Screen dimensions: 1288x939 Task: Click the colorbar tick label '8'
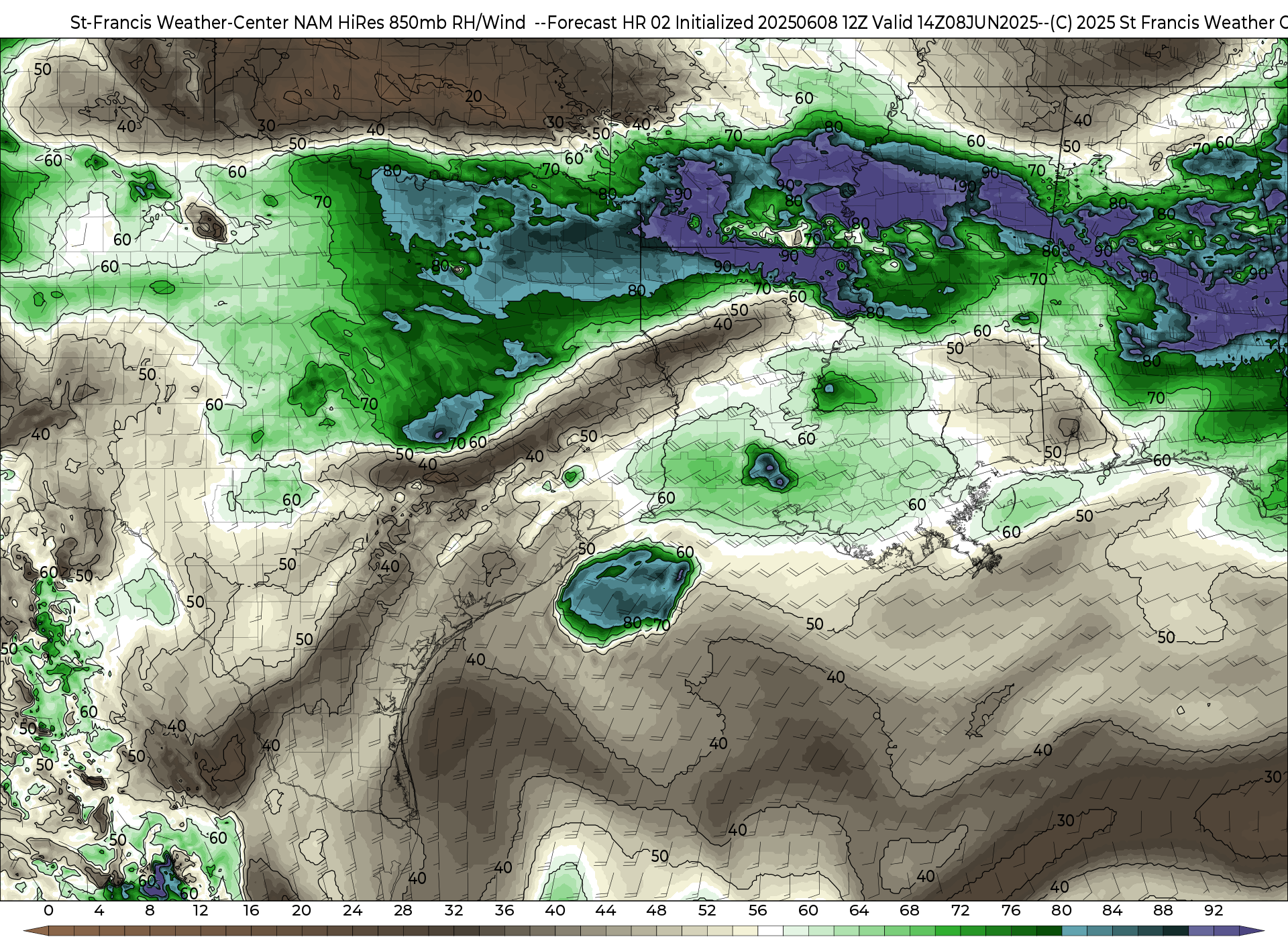coord(150,910)
